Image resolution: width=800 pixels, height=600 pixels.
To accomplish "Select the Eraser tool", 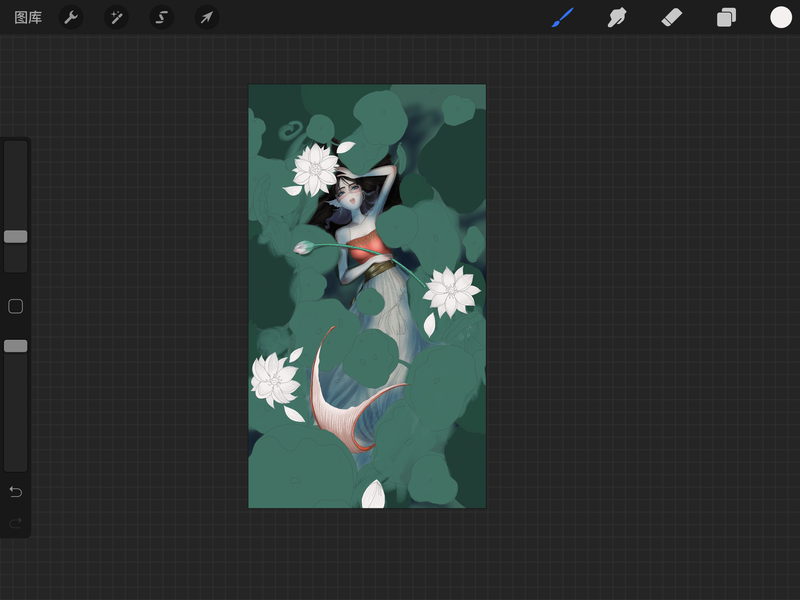I will 671,17.
